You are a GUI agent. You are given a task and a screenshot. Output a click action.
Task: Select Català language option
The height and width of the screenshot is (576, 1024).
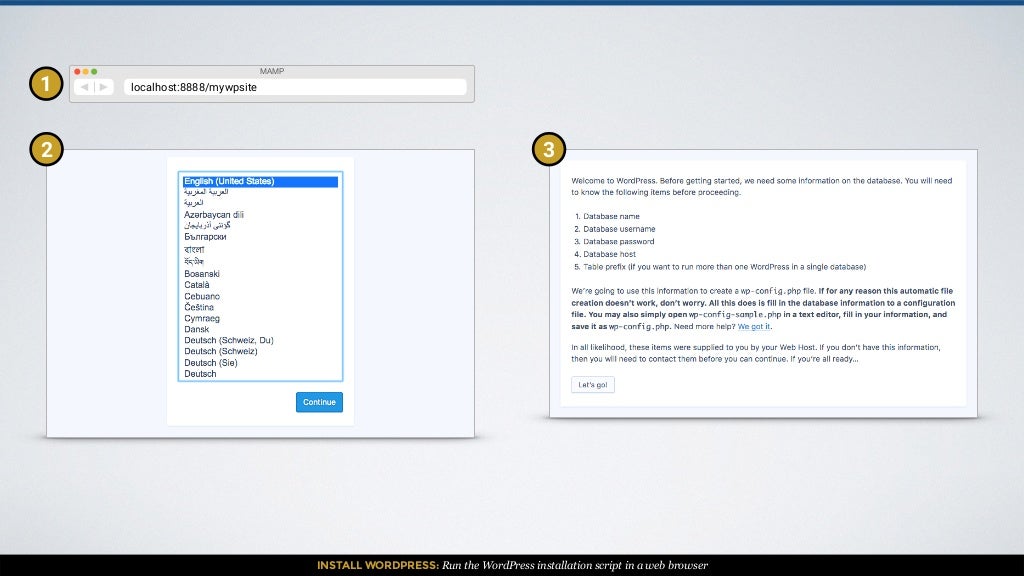point(197,285)
